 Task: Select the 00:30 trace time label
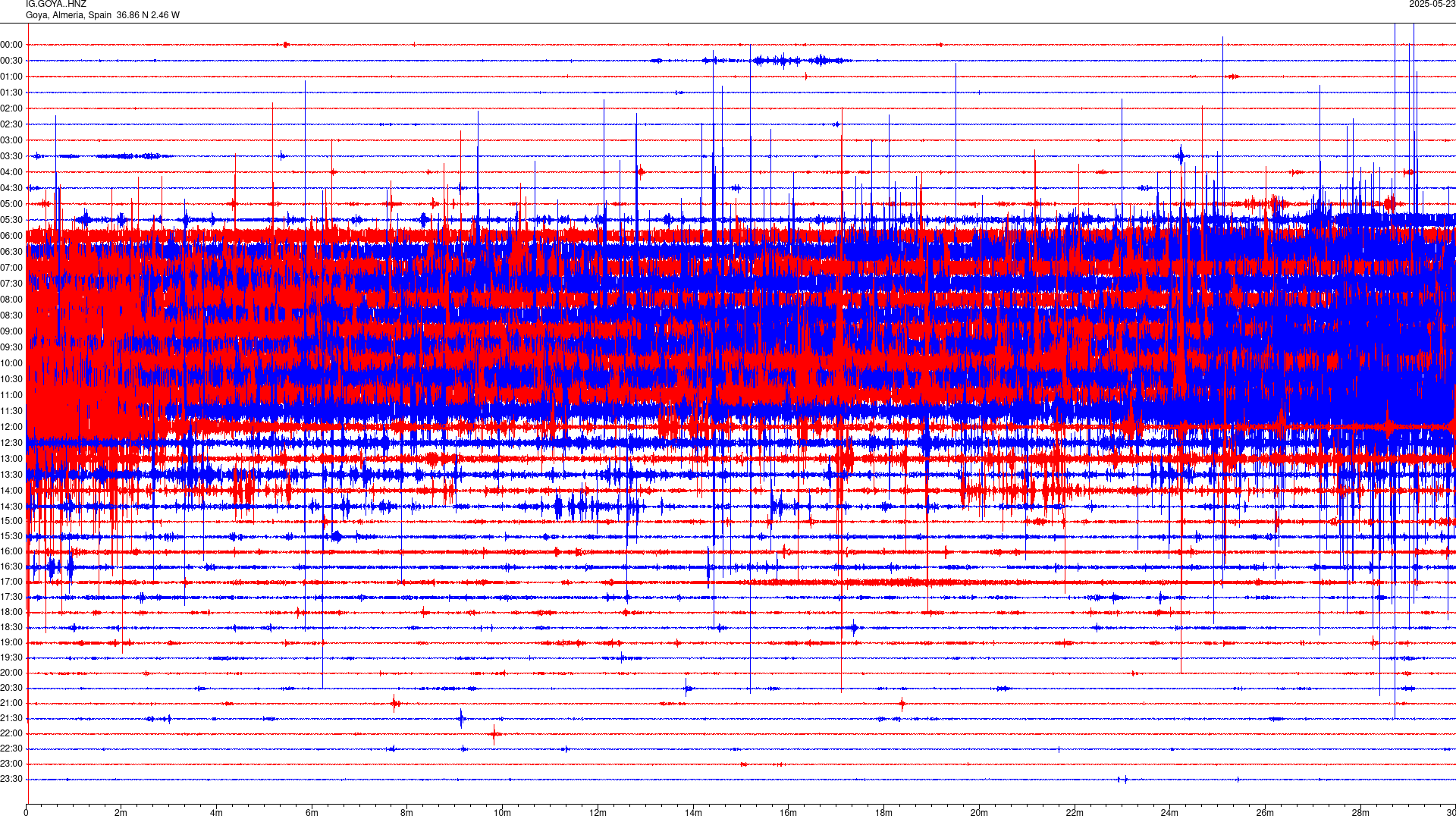coord(11,61)
